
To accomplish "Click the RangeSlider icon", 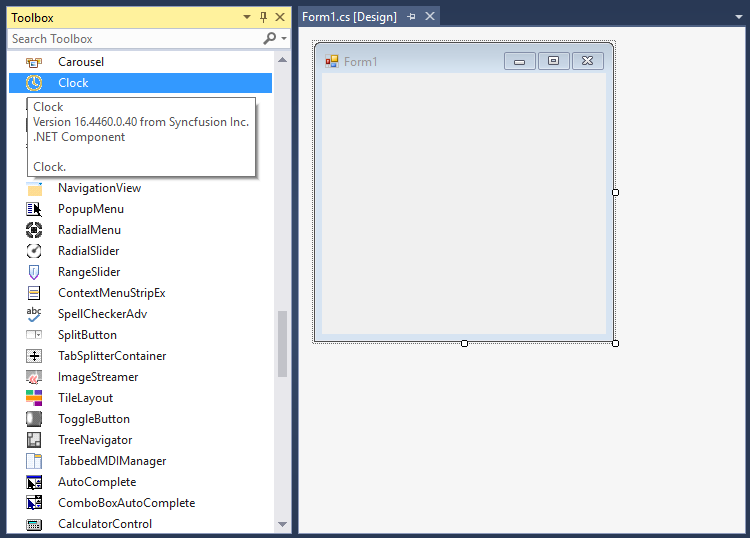I will 34,272.
